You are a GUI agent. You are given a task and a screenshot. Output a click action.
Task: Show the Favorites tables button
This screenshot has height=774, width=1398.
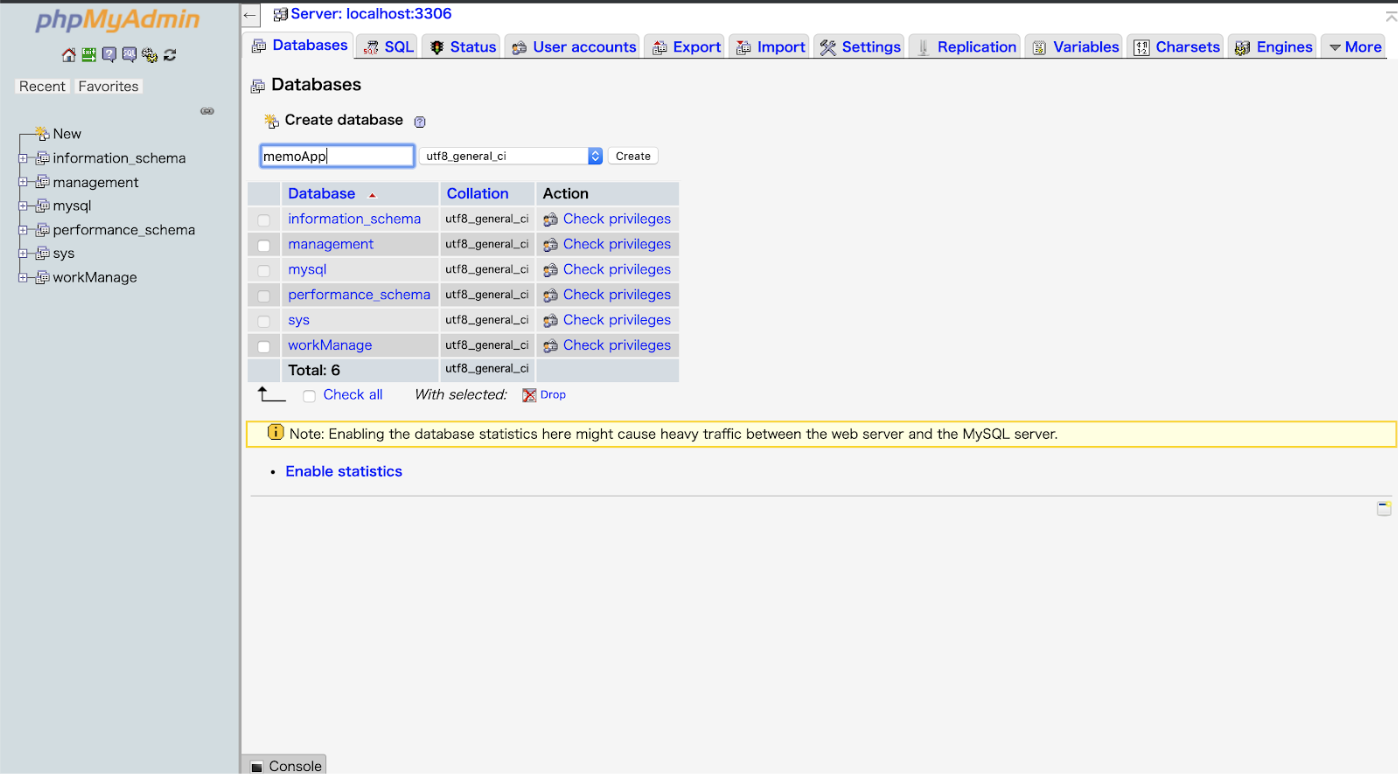coord(108,87)
